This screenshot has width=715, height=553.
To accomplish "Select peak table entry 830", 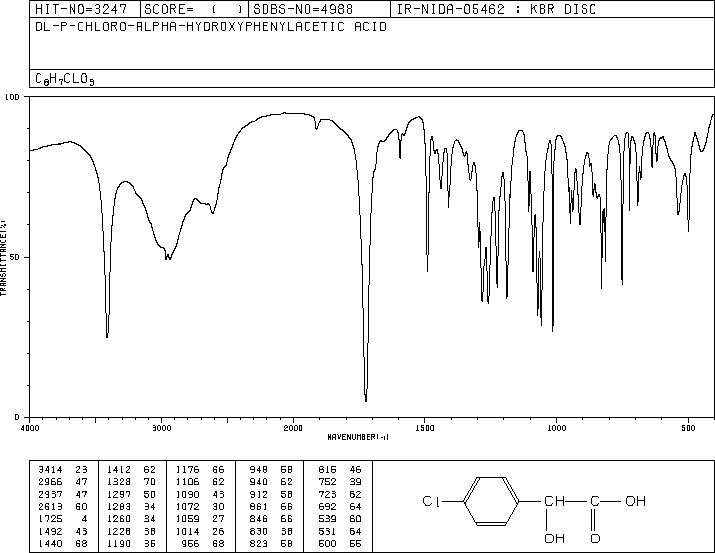I will (x=271, y=532).
